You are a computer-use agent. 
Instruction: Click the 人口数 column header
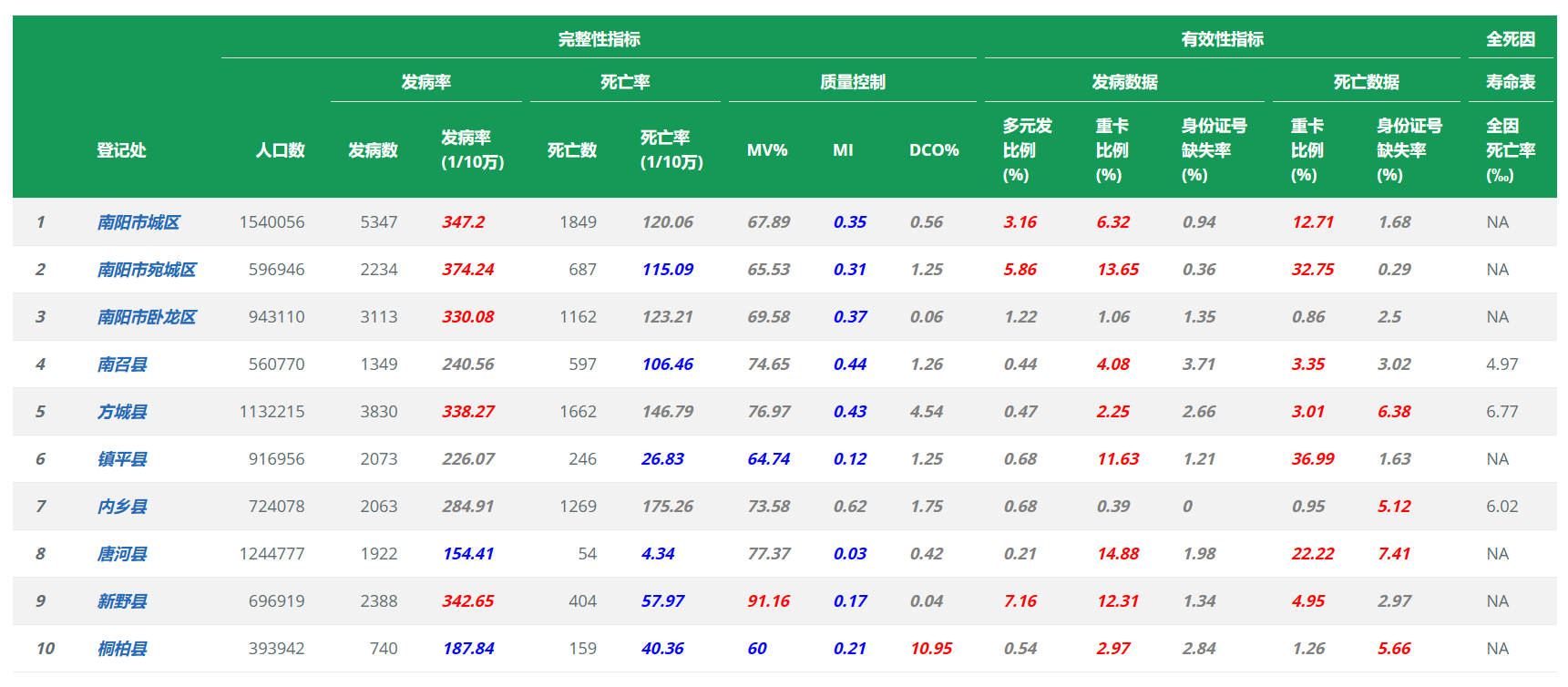(x=280, y=150)
